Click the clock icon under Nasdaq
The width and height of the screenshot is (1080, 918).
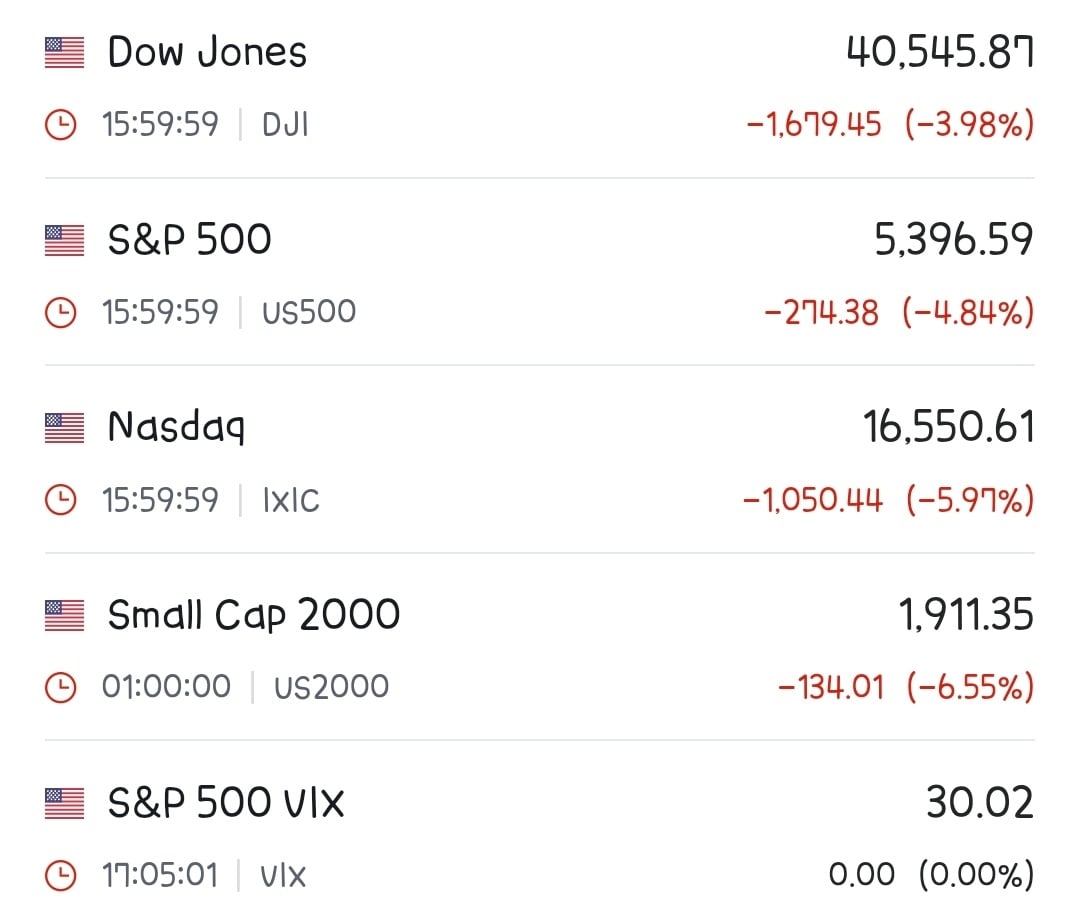click(x=61, y=500)
